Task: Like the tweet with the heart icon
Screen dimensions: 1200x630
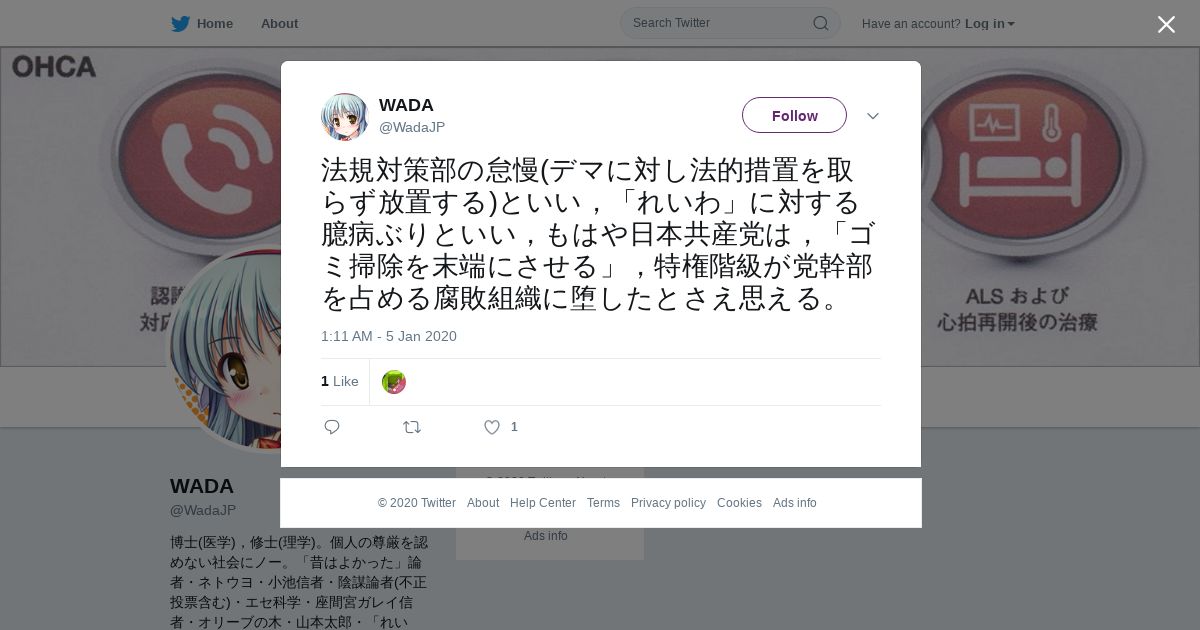Action: (492, 427)
